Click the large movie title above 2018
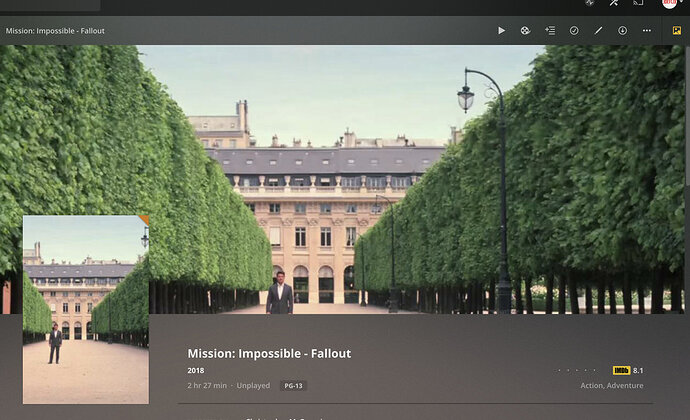Image resolution: width=690 pixels, height=420 pixels. coord(269,354)
